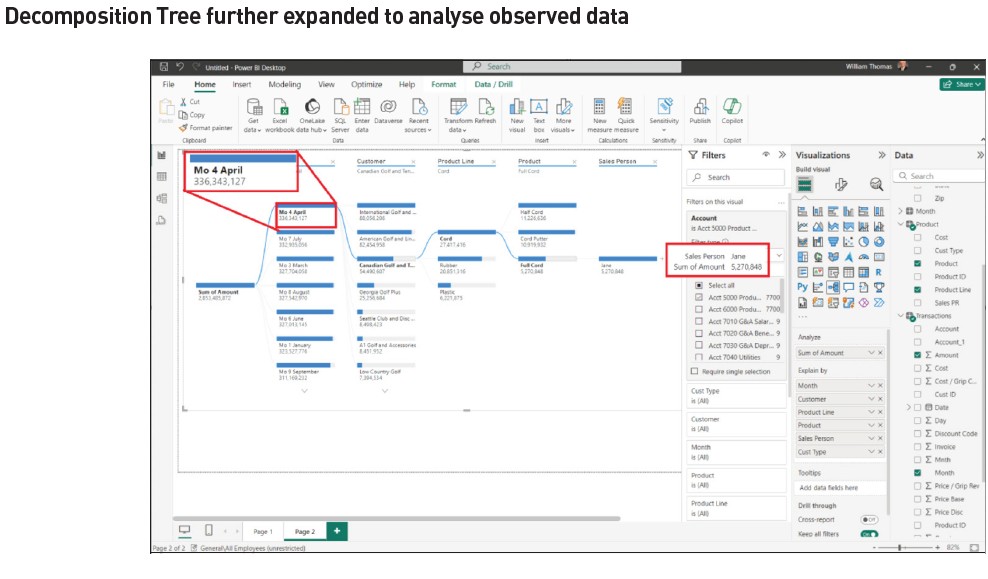
Task: Open Transform data in the ribbon
Action: 459,109
